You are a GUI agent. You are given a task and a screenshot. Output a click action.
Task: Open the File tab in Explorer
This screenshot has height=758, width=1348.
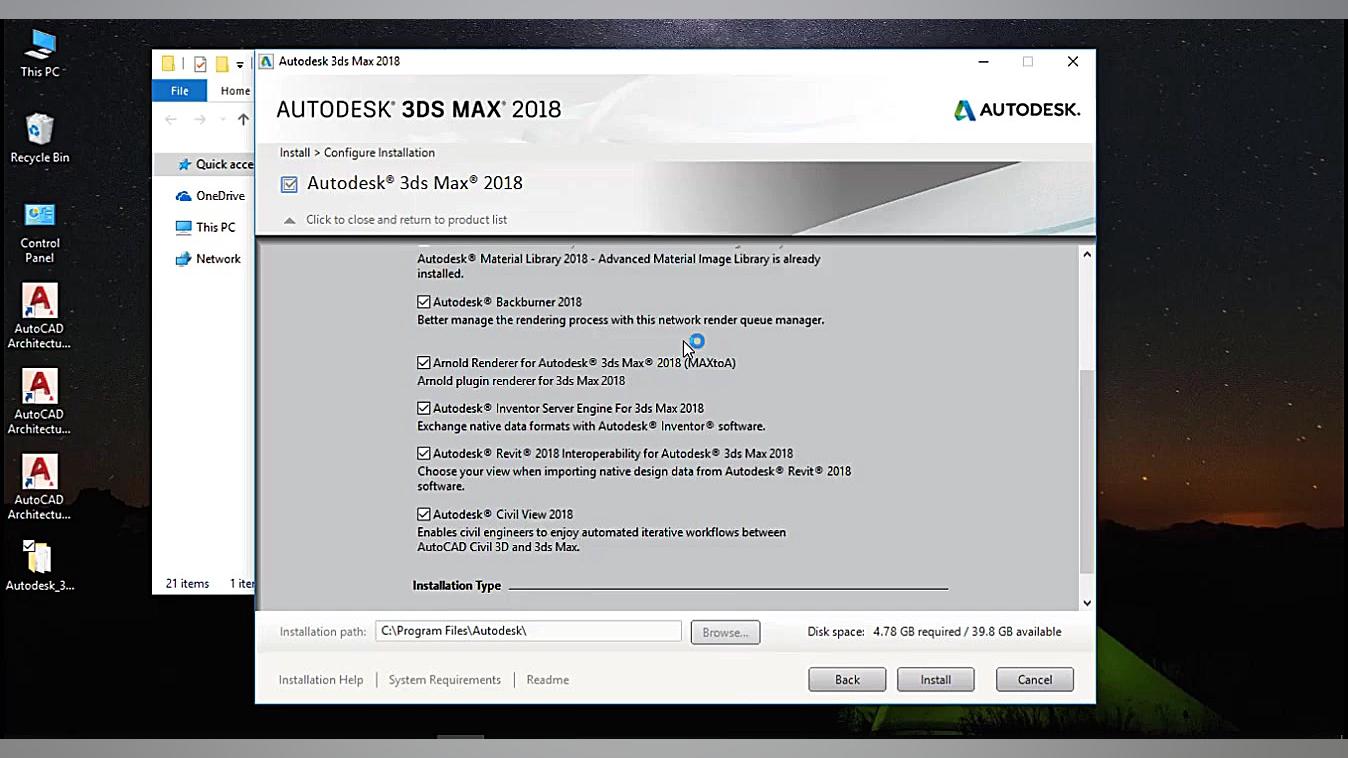point(179,90)
